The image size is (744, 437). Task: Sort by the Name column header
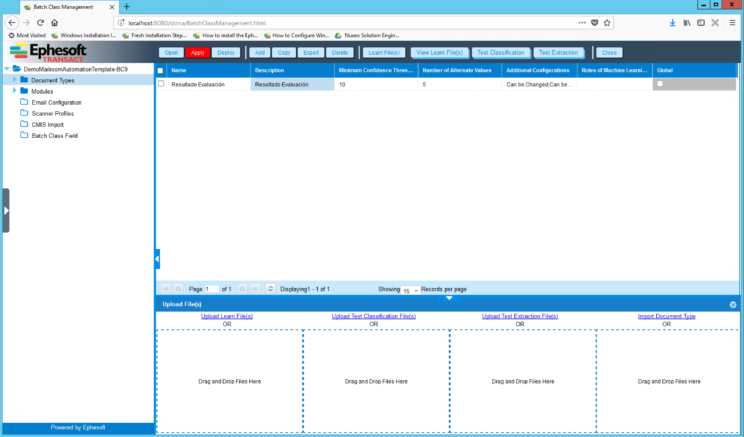pyautogui.click(x=208, y=70)
